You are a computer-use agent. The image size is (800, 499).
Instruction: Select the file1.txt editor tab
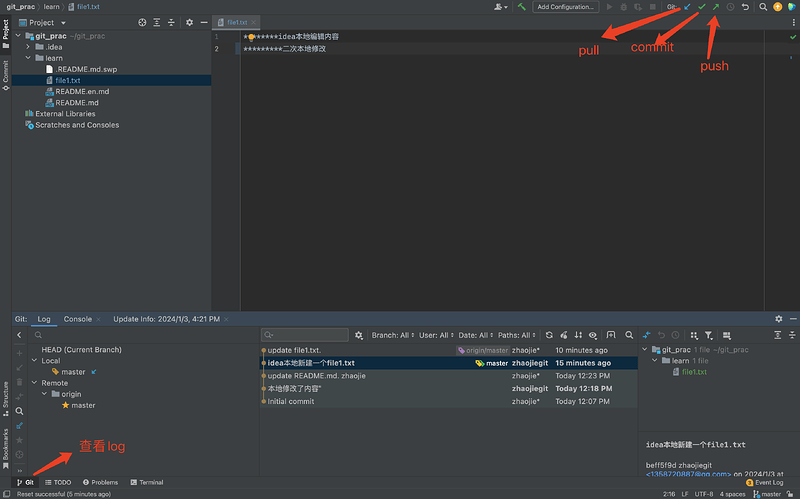pos(237,22)
